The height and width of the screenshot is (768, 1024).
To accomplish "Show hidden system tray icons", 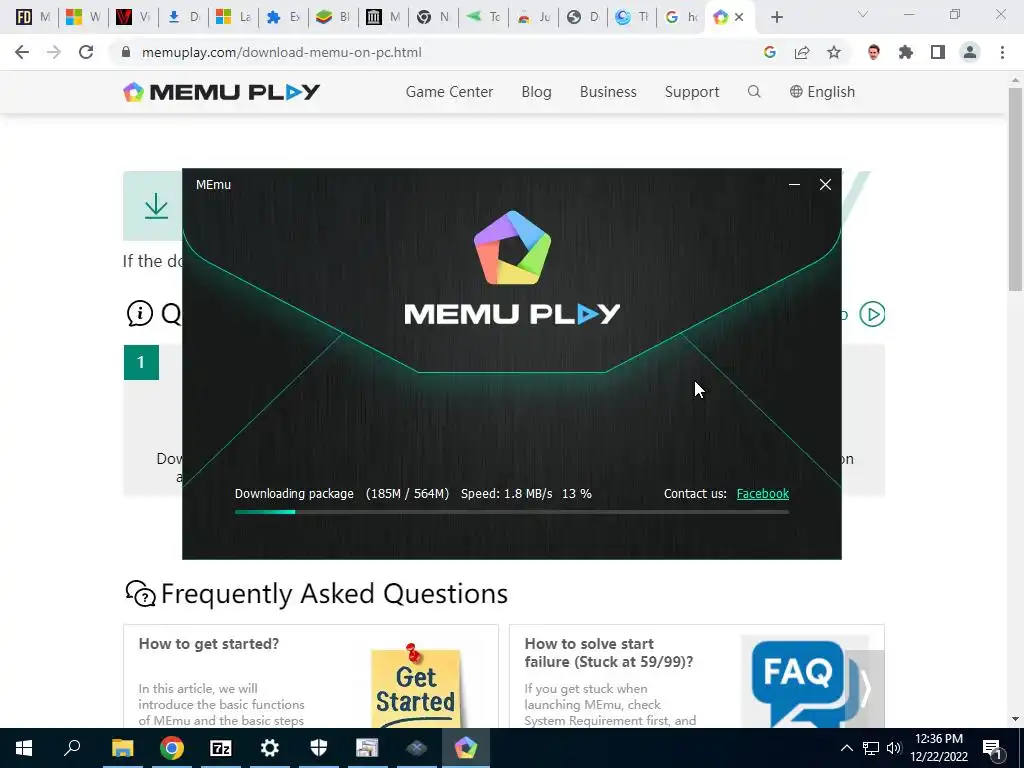I will [846, 748].
